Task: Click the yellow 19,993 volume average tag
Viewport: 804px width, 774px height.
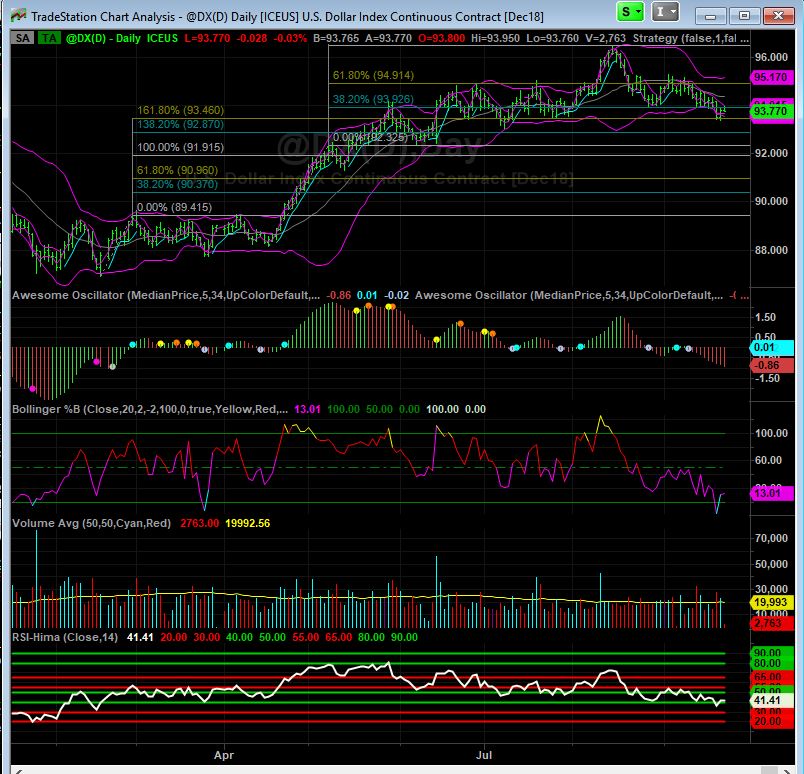Action: click(769, 602)
